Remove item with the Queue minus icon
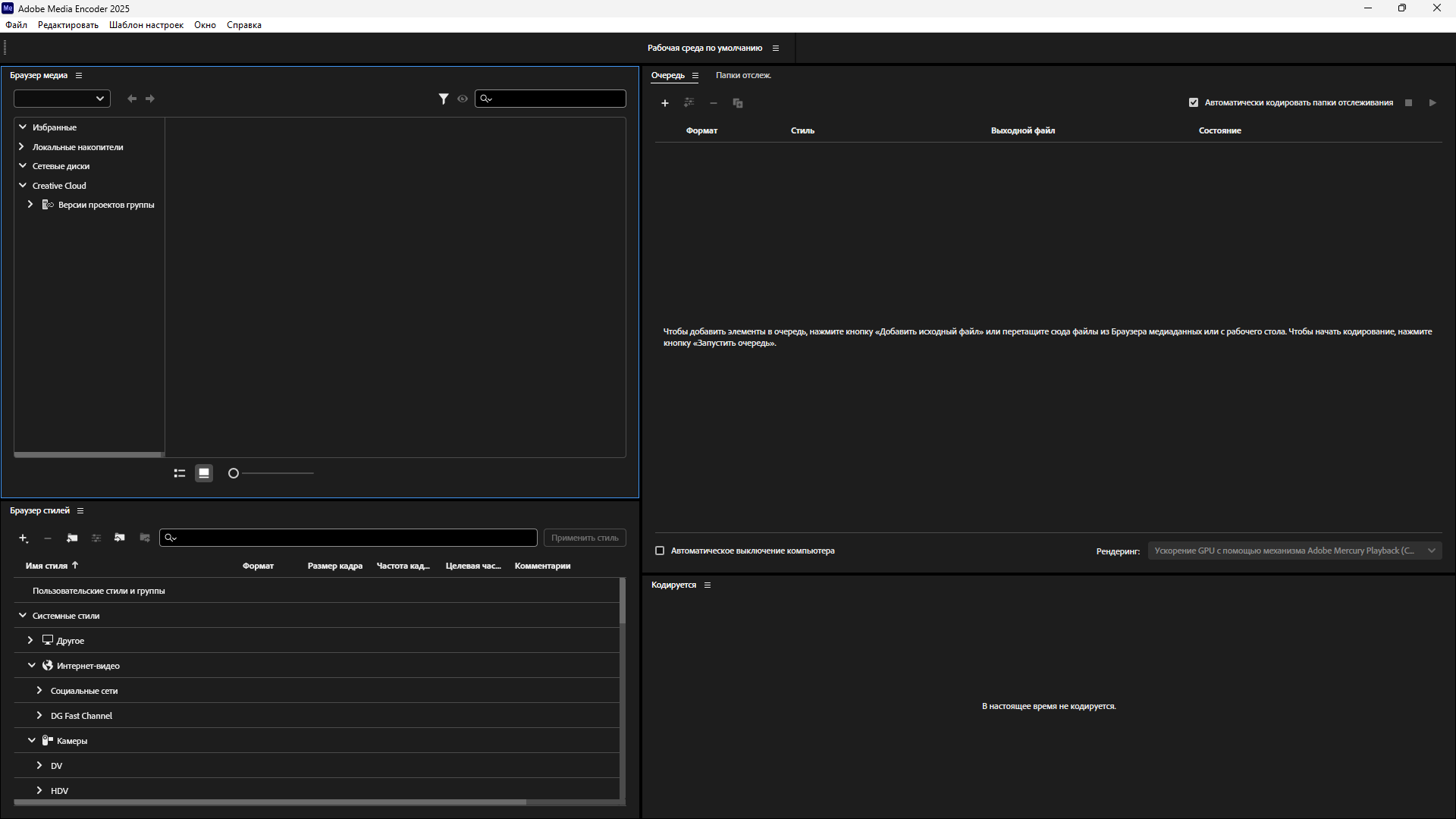The height and width of the screenshot is (819, 1456). [714, 103]
